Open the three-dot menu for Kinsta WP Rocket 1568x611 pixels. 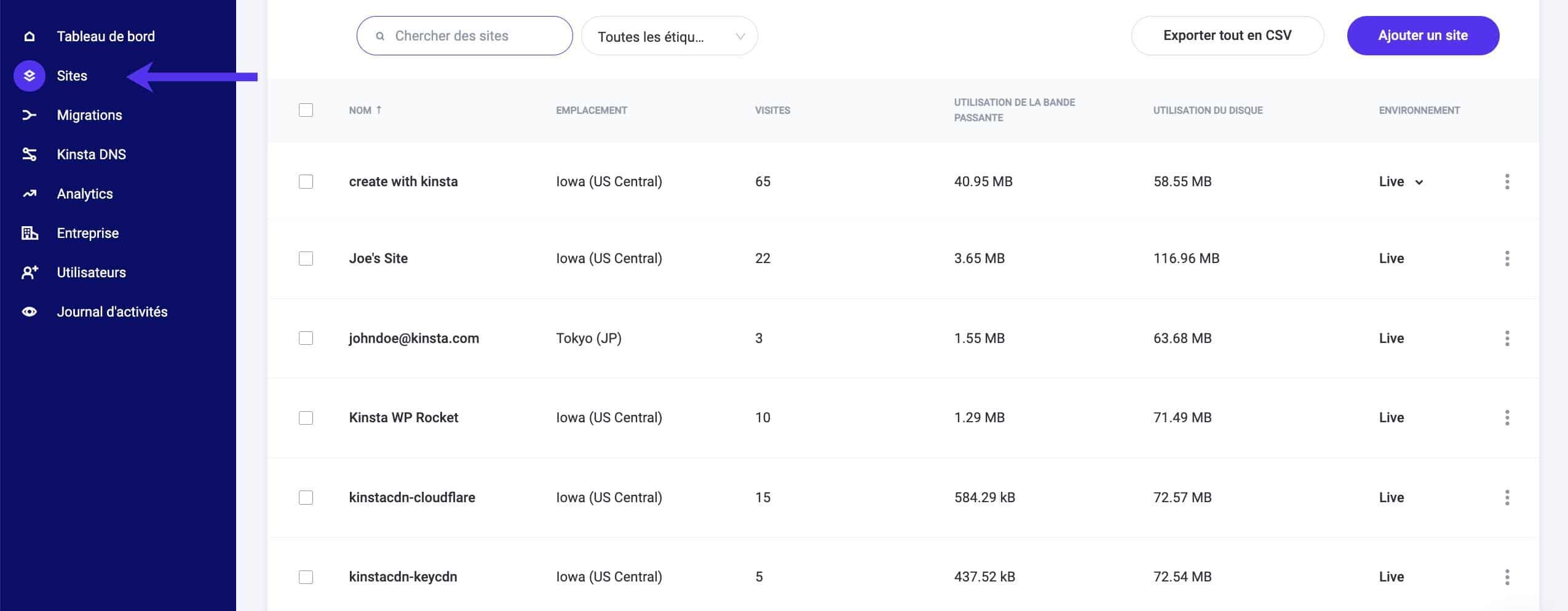coord(1508,417)
